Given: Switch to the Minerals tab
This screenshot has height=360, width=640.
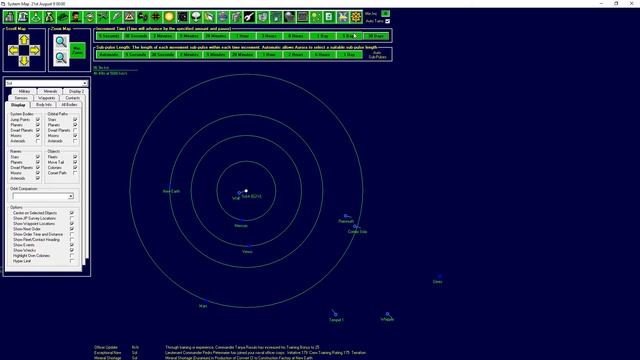Looking at the screenshot, I should (x=50, y=91).
